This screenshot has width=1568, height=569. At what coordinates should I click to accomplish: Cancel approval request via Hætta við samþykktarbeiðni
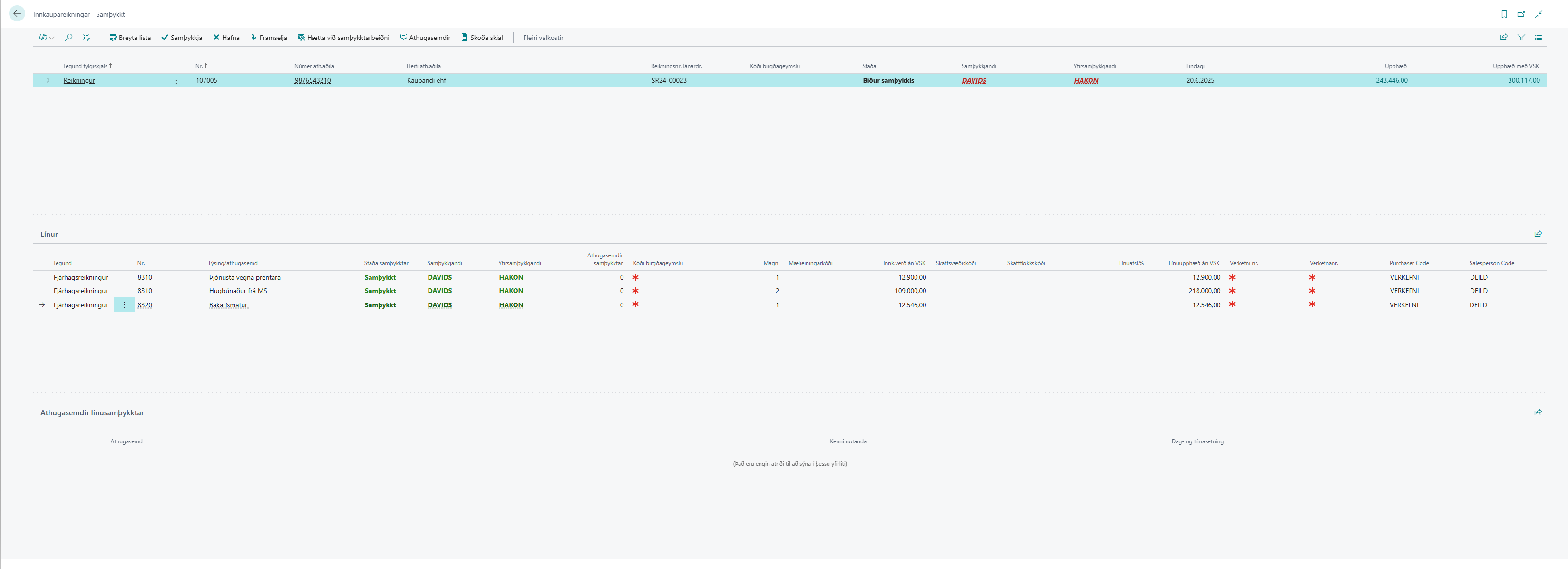click(x=343, y=38)
